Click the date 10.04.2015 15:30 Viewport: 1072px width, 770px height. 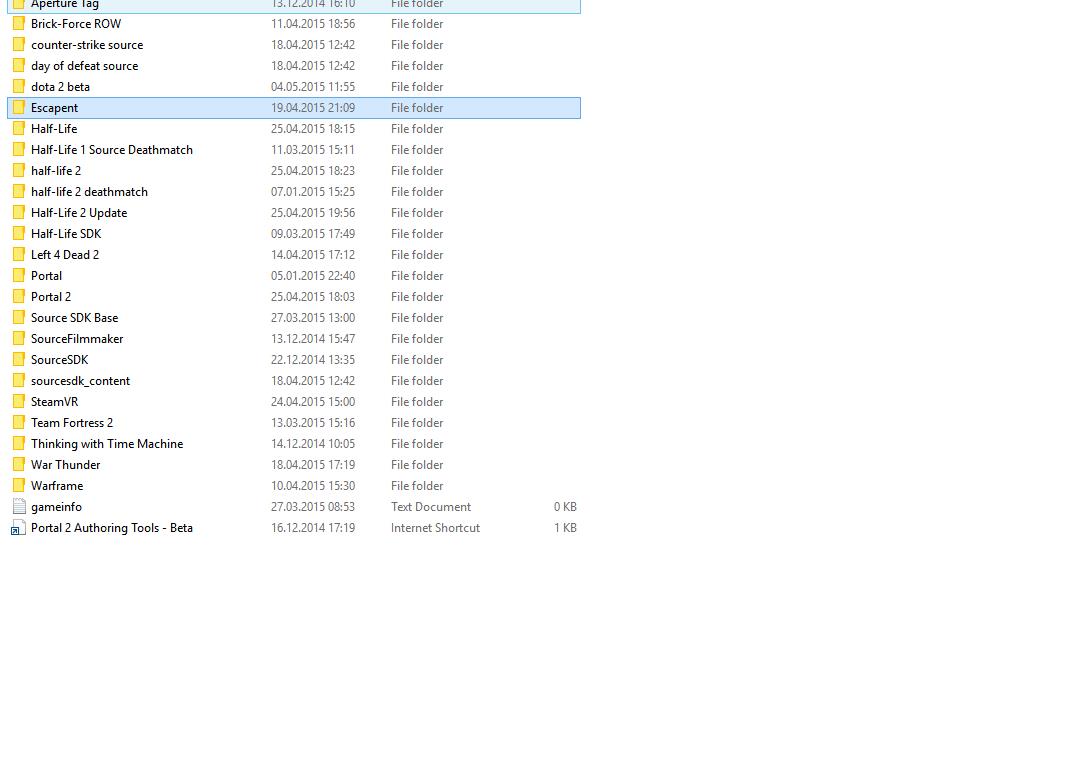pyautogui.click(x=313, y=486)
